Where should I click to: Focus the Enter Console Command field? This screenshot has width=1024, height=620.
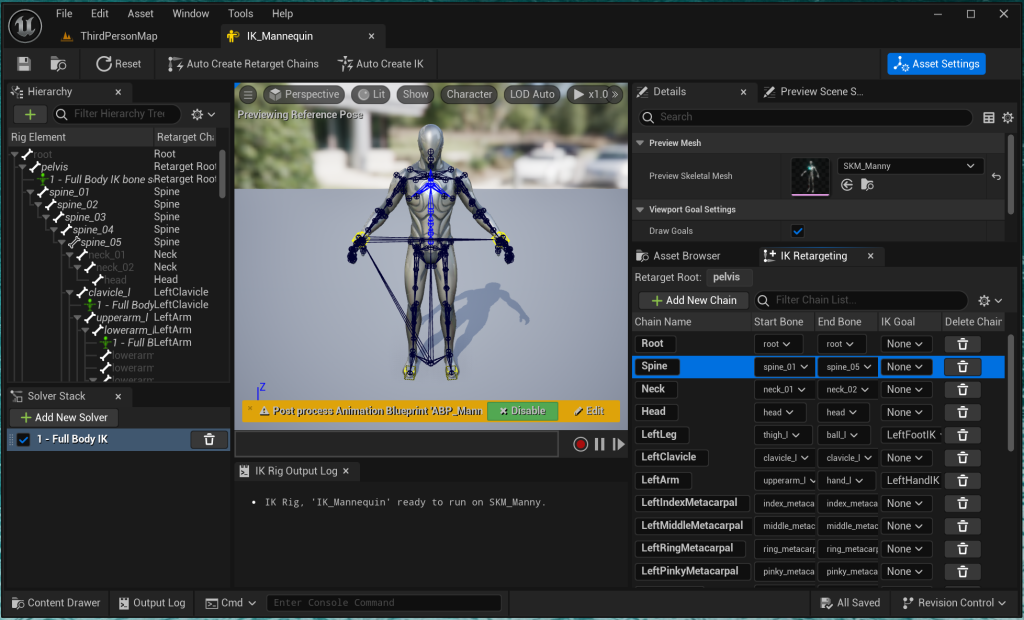pos(384,603)
